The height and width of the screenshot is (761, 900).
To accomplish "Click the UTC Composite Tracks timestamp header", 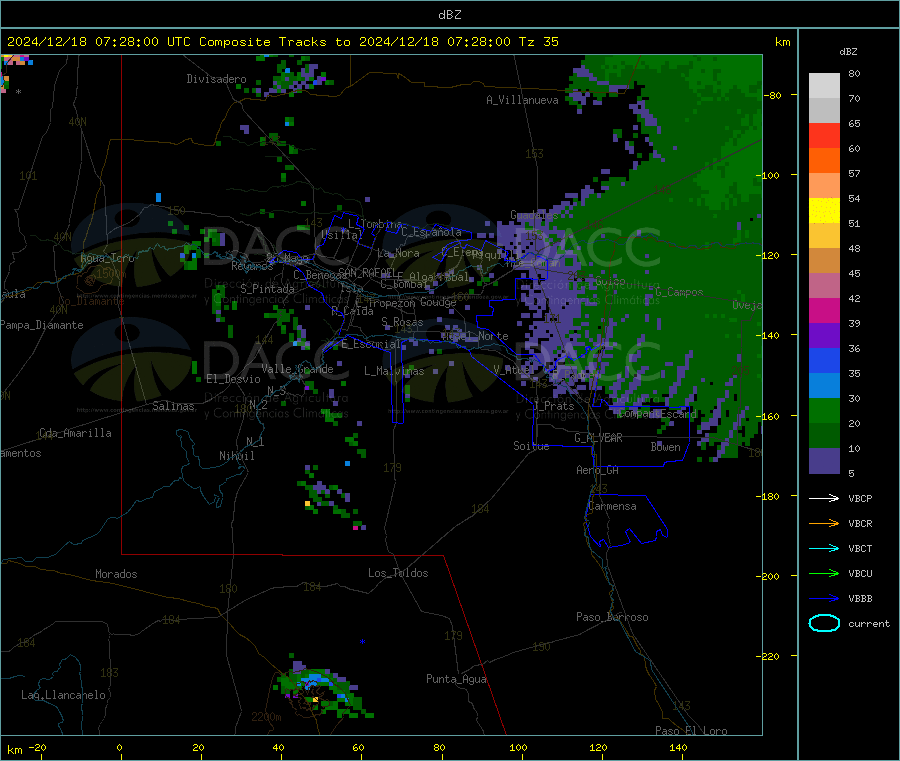I will click(x=283, y=42).
